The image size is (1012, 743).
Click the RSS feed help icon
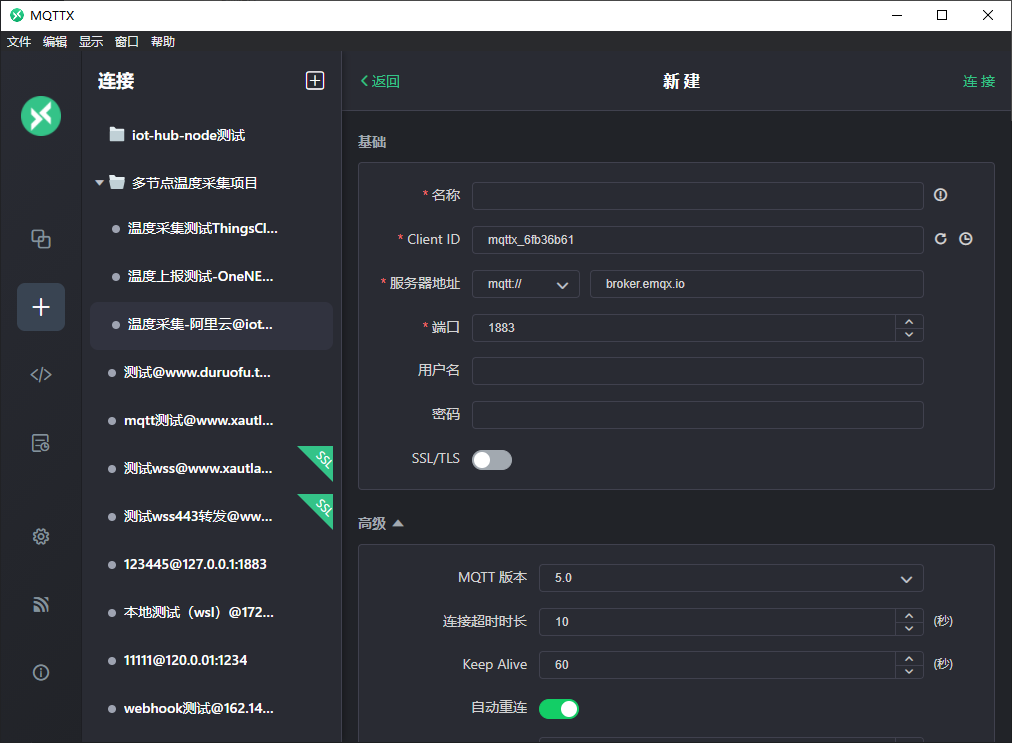(41, 605)
